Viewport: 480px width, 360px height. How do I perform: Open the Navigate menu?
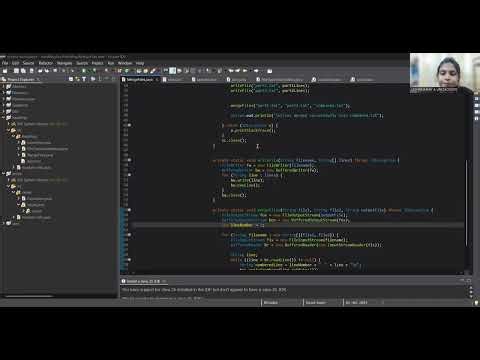[65, 63]
